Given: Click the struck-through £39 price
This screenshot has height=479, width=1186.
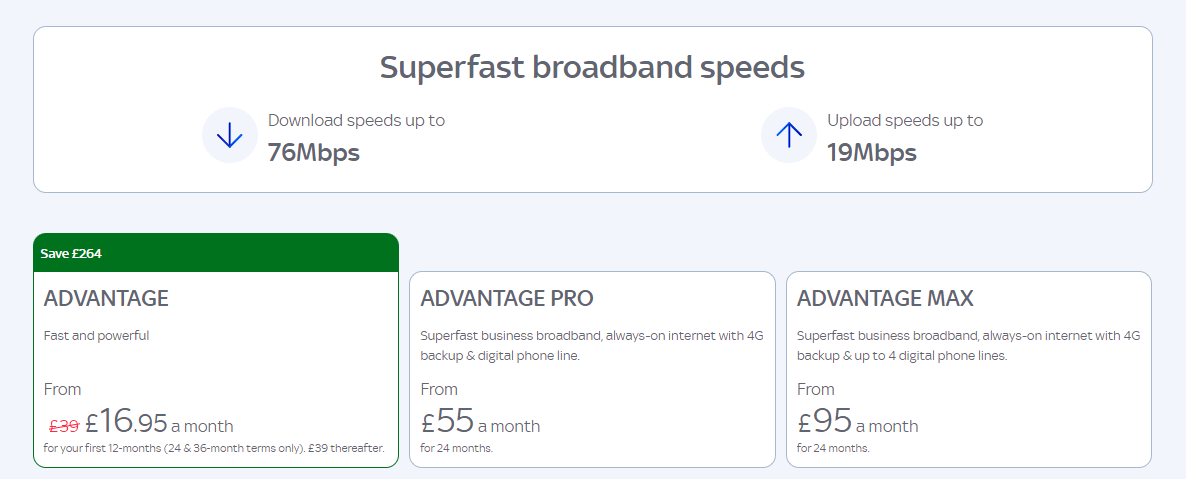Looking at the screenshot, I should pos(64,426).
